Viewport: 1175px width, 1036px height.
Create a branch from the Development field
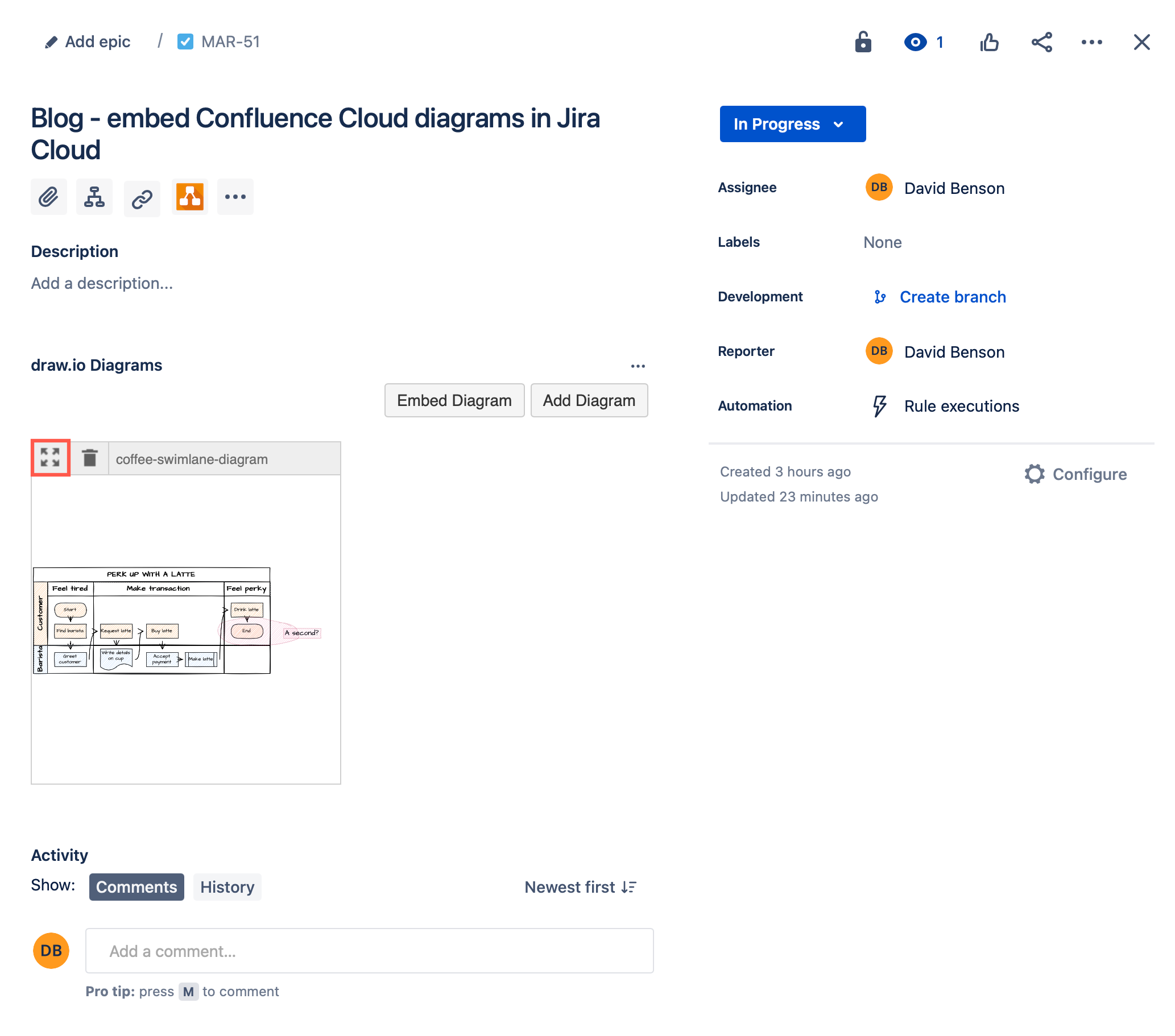(x=952, y=296)
